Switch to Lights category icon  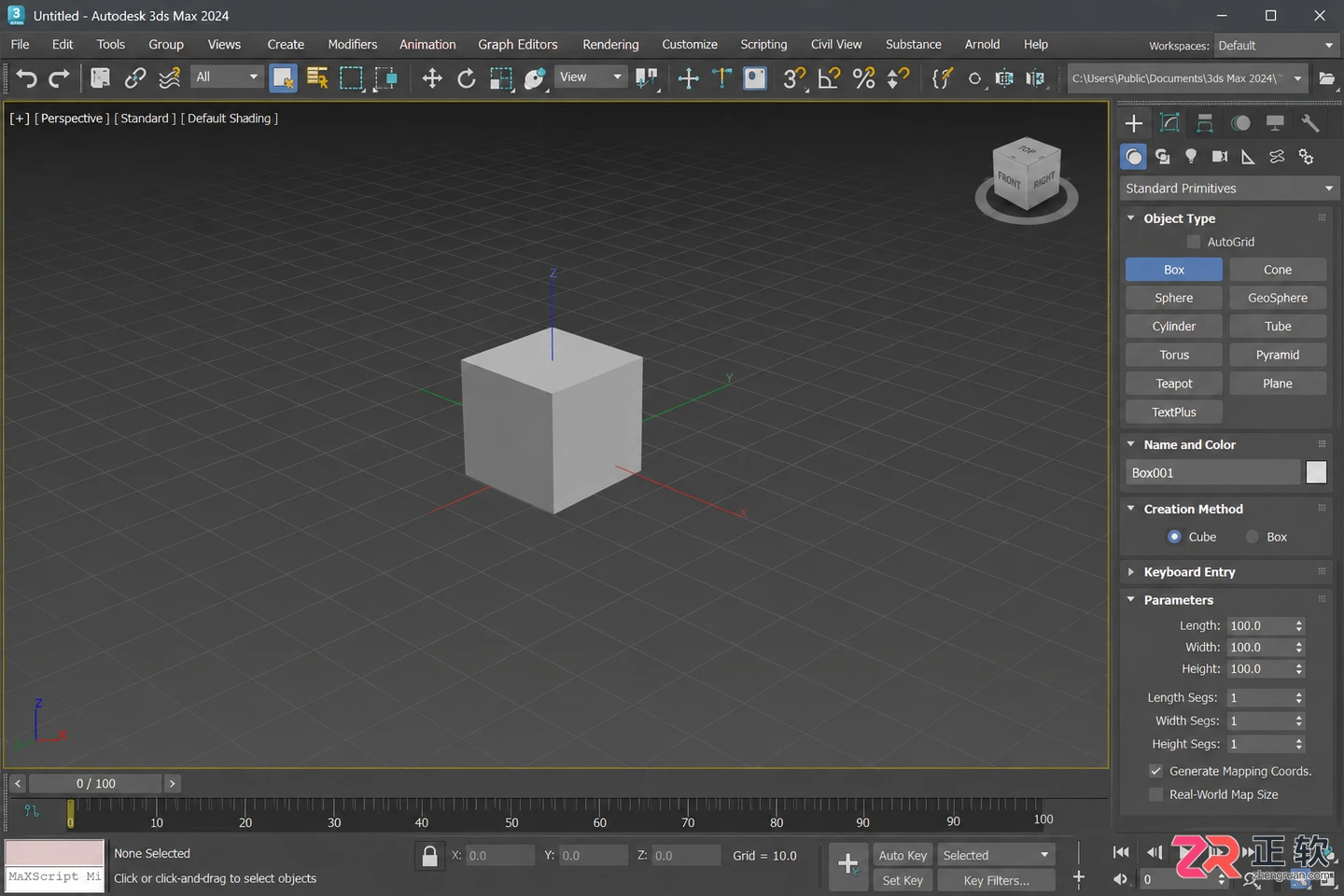[x=1191, y=157]
